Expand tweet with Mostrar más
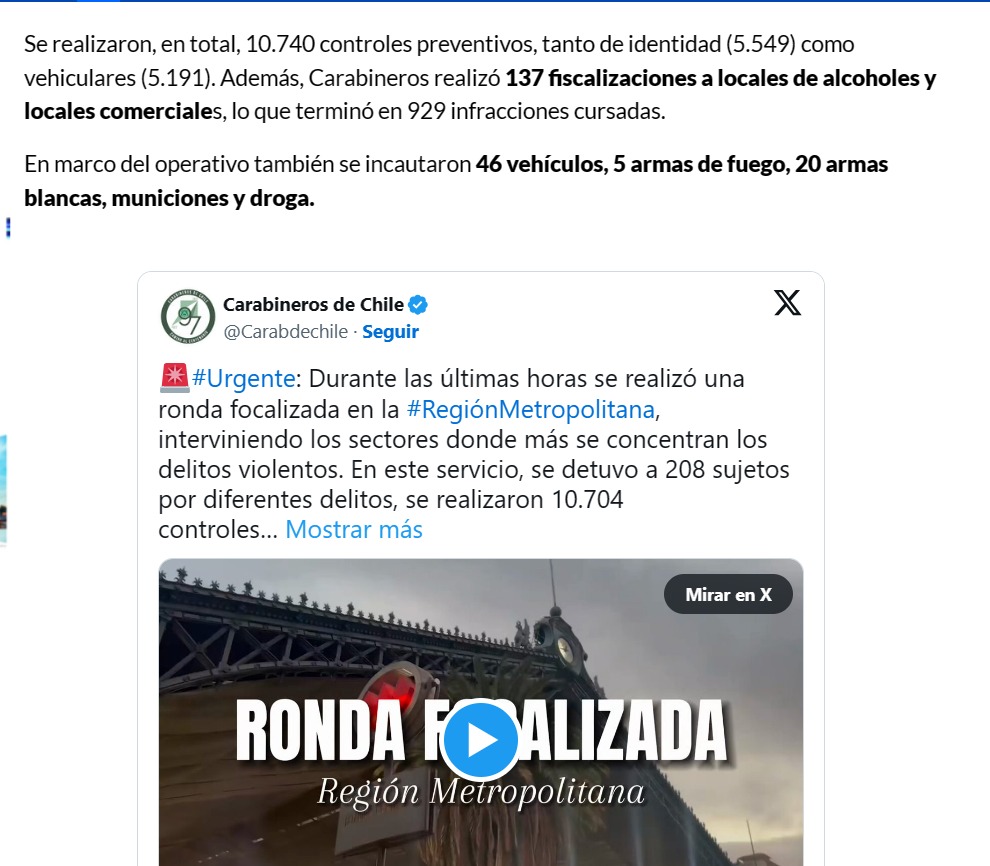 pos(354,530)
